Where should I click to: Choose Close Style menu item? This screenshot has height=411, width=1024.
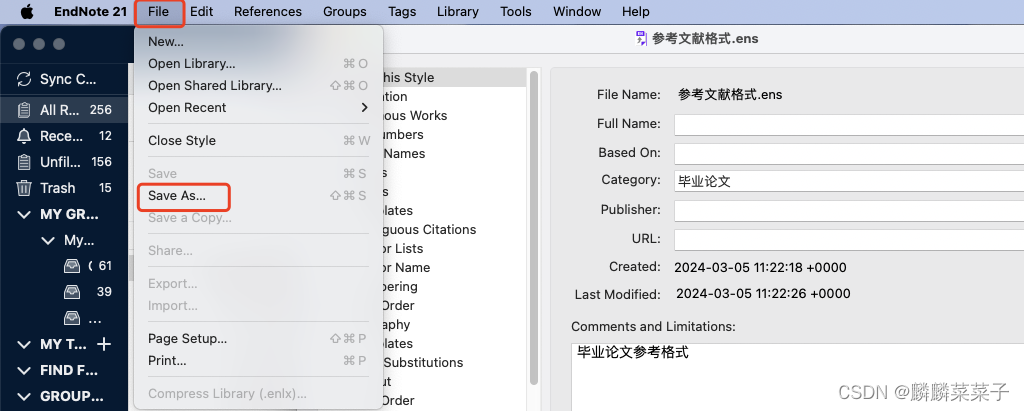(259, 140)
